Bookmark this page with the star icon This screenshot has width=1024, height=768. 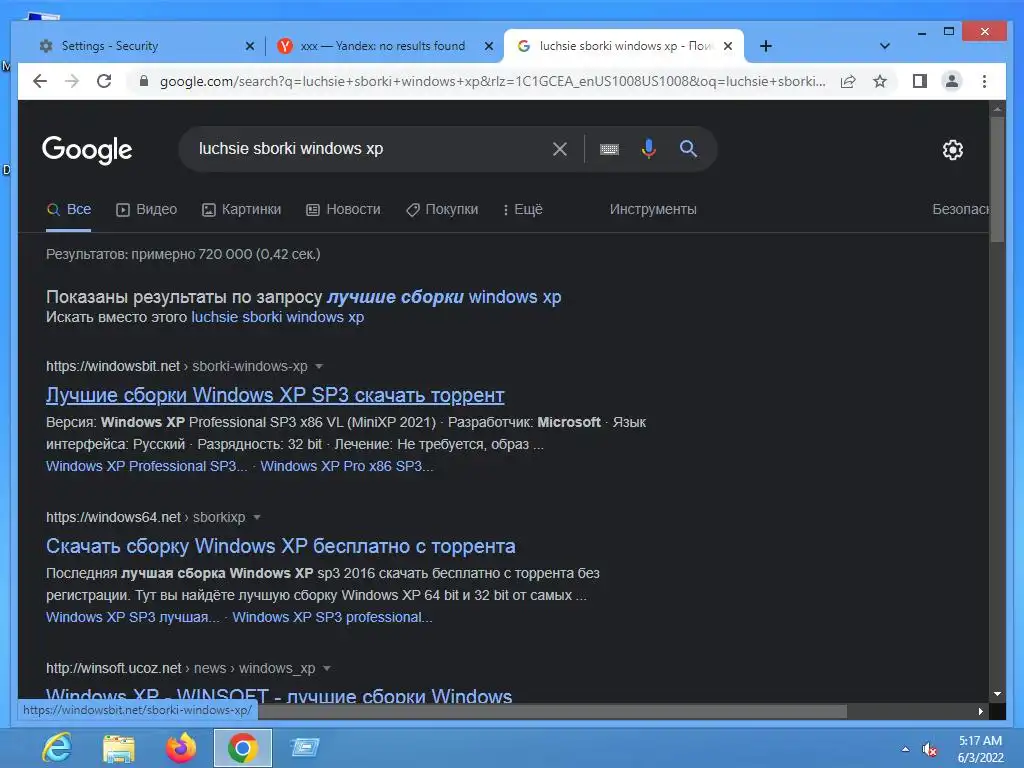click(880, 81)
